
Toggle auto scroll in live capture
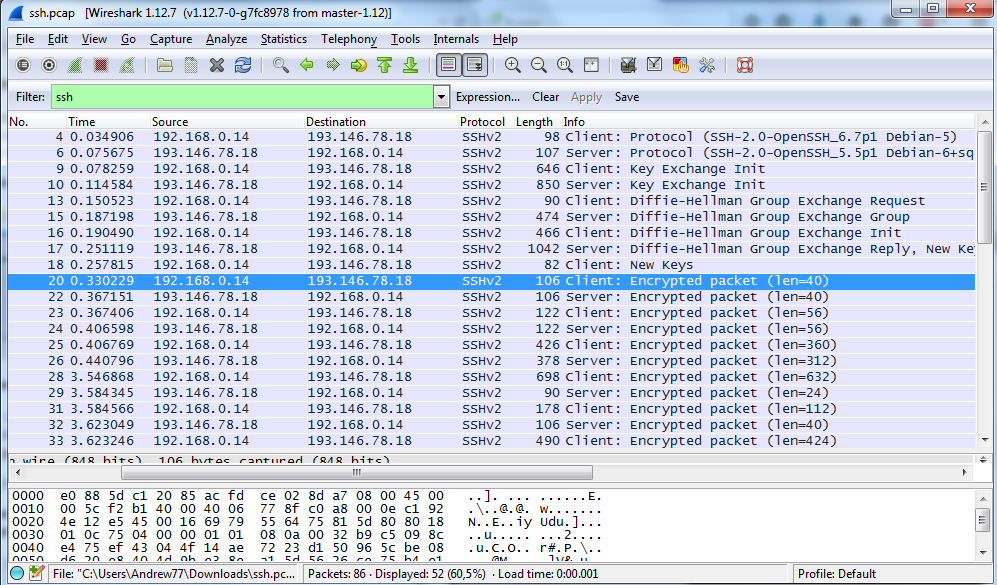(x=474, y=65)
